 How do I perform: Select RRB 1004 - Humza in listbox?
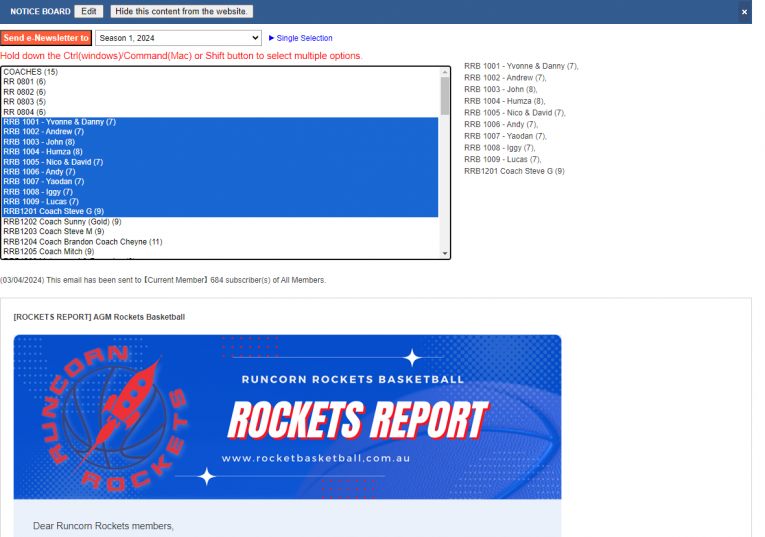(x=220, y=152)
